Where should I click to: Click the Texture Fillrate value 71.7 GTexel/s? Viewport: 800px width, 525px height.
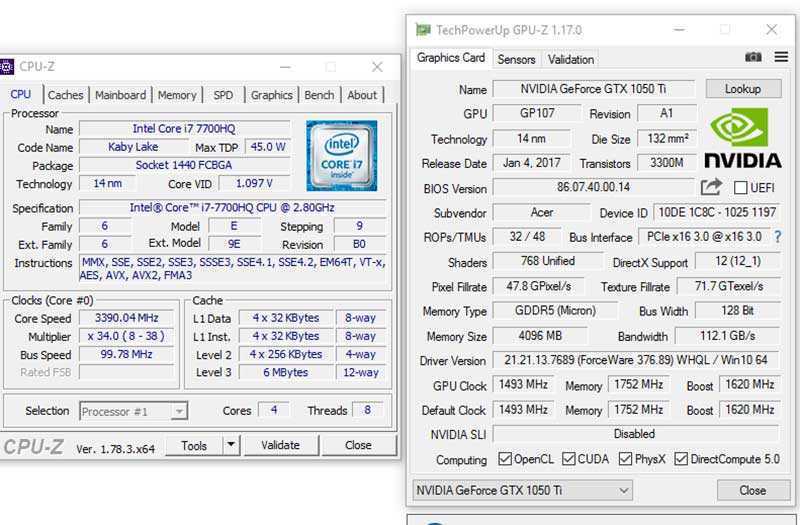click(729, 286)
